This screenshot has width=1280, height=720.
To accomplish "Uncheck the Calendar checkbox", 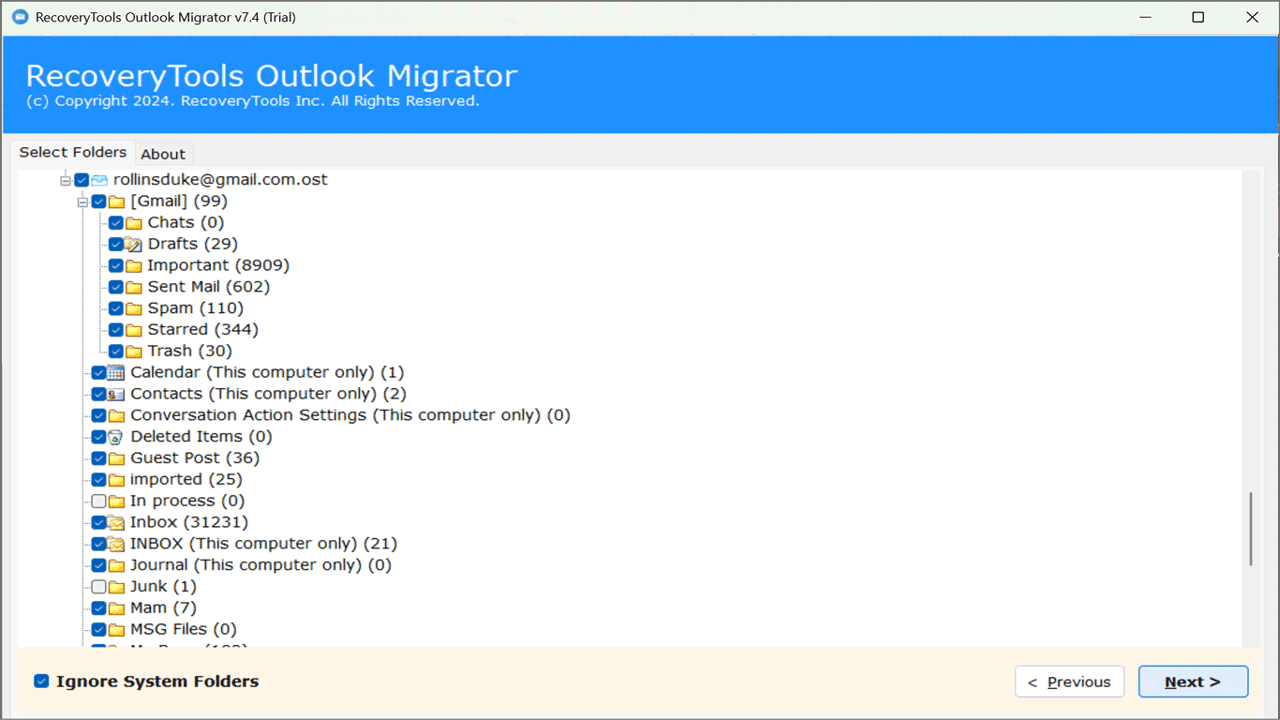I will pyautogui.click(x=98, y=373).
